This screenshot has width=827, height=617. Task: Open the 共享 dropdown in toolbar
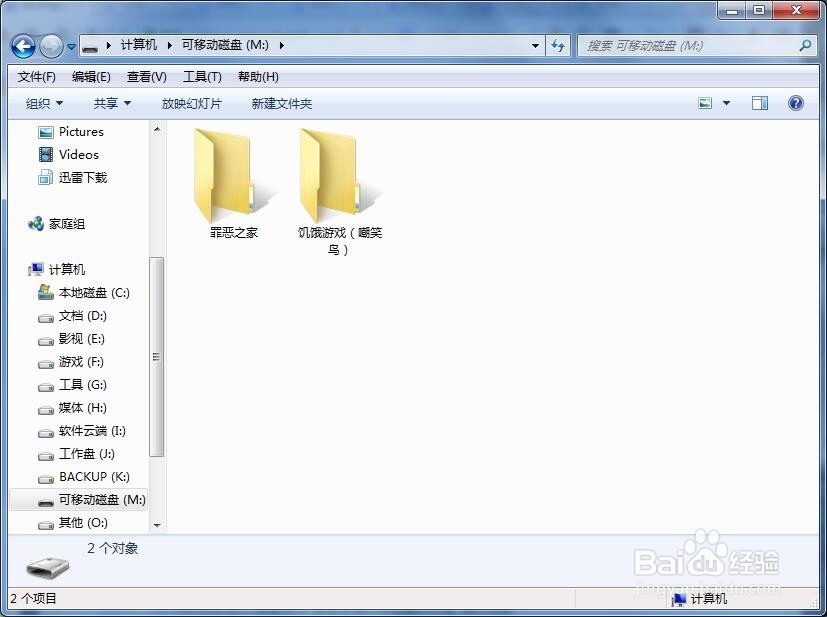tap(112, 104)
